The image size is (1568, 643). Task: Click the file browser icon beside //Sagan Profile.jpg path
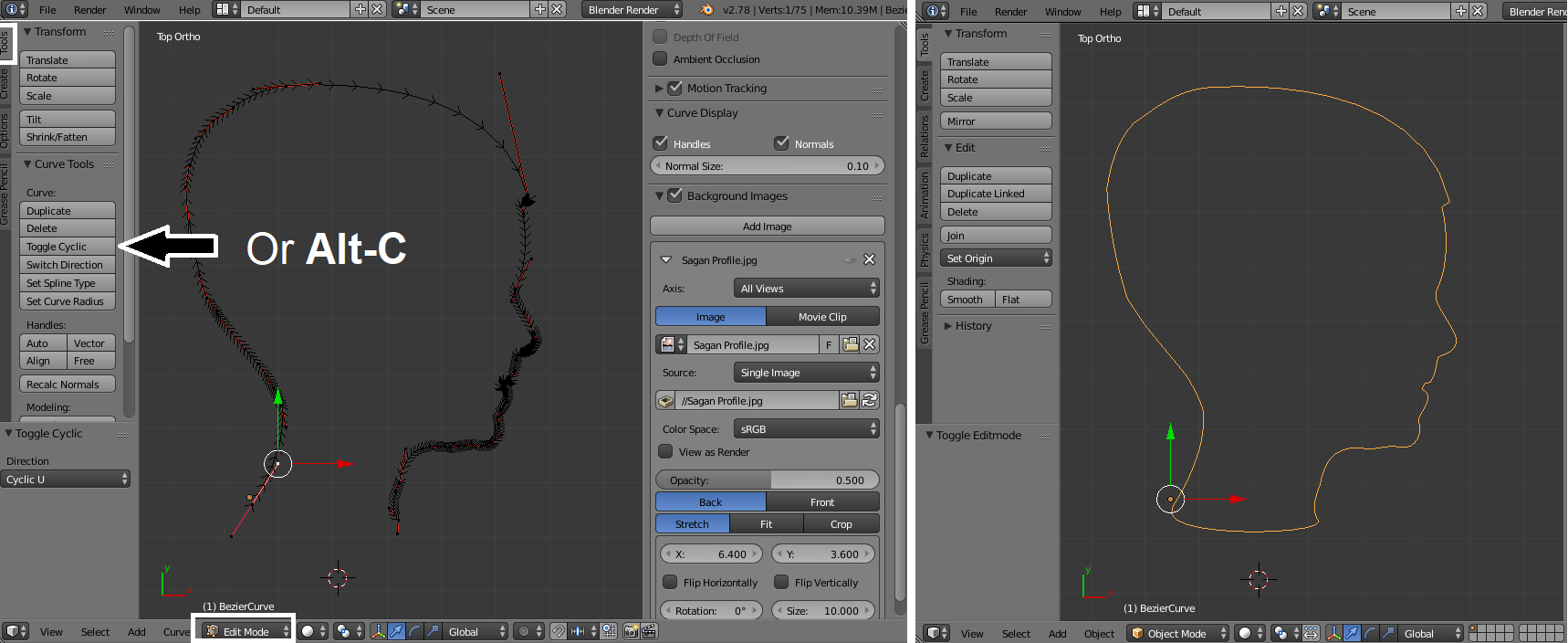pos(850,400)
